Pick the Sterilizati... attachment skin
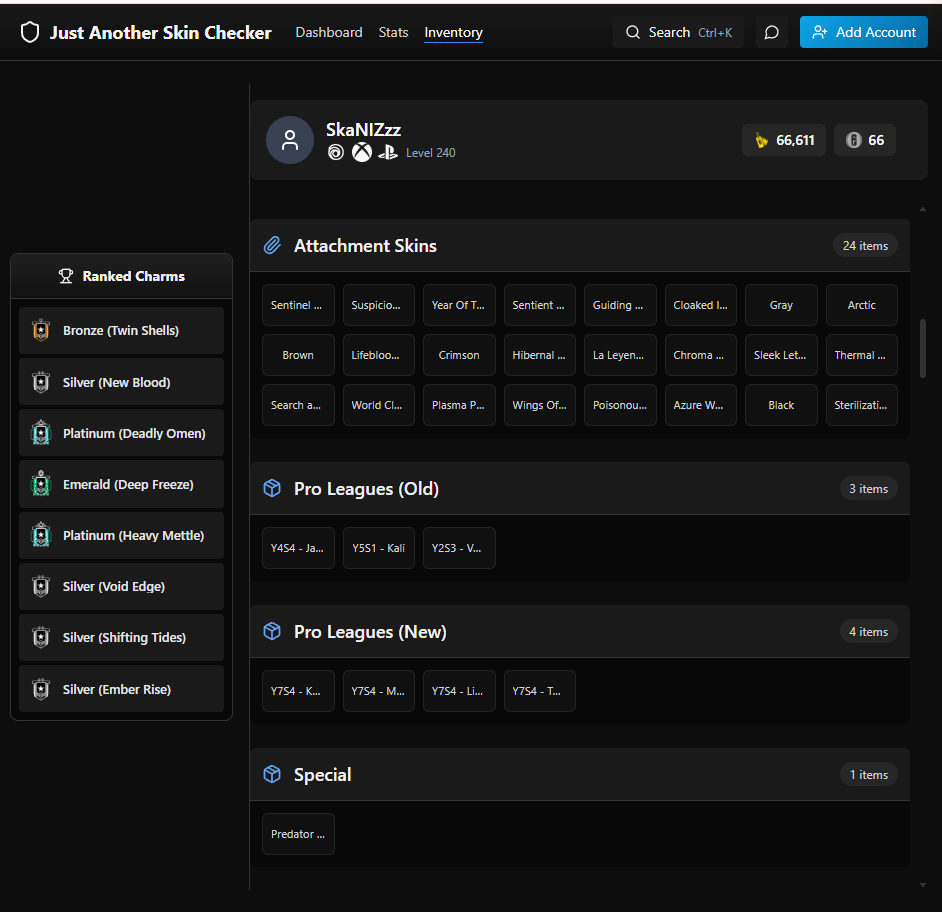 (x=861, y=405)
